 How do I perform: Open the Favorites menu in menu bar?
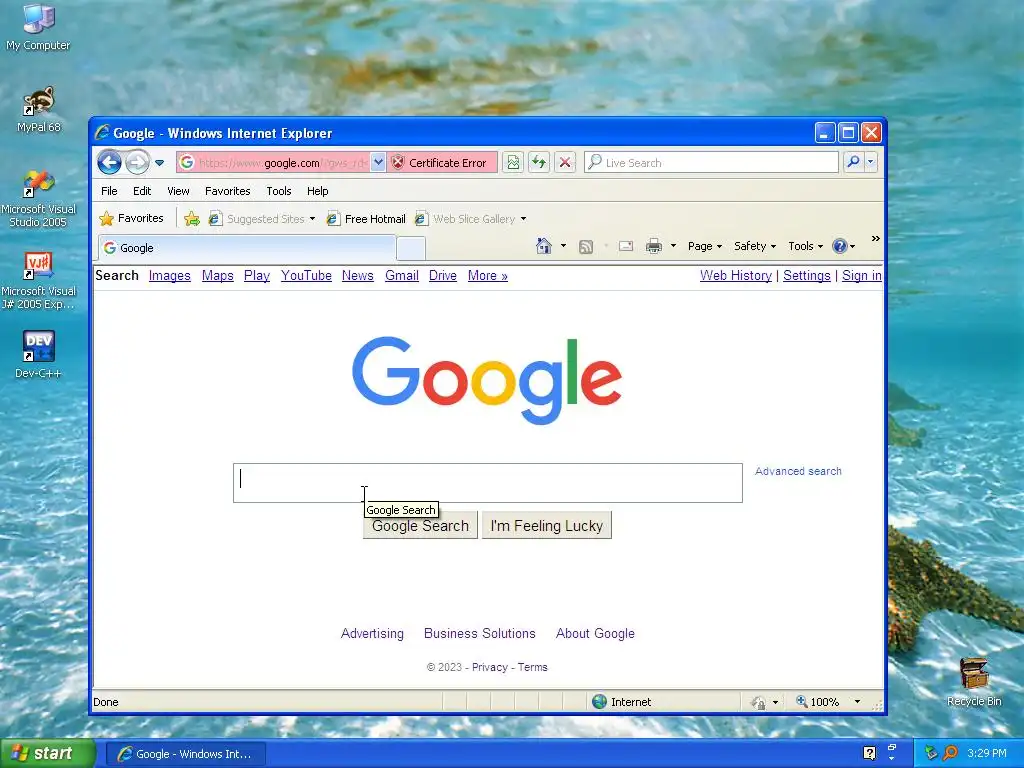[227, 191]
